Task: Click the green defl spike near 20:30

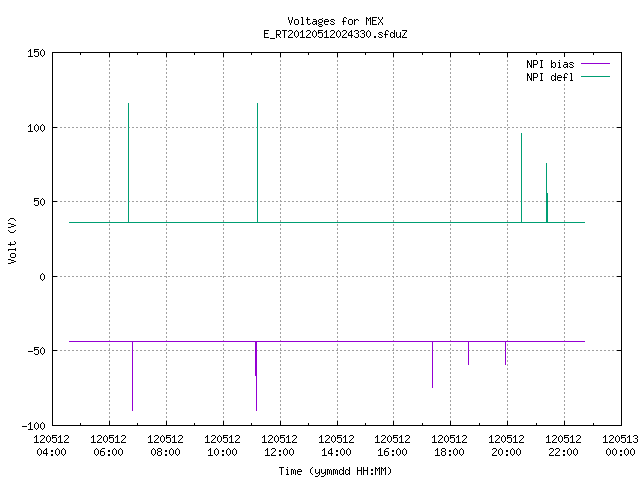Action: tap(521, 178)
